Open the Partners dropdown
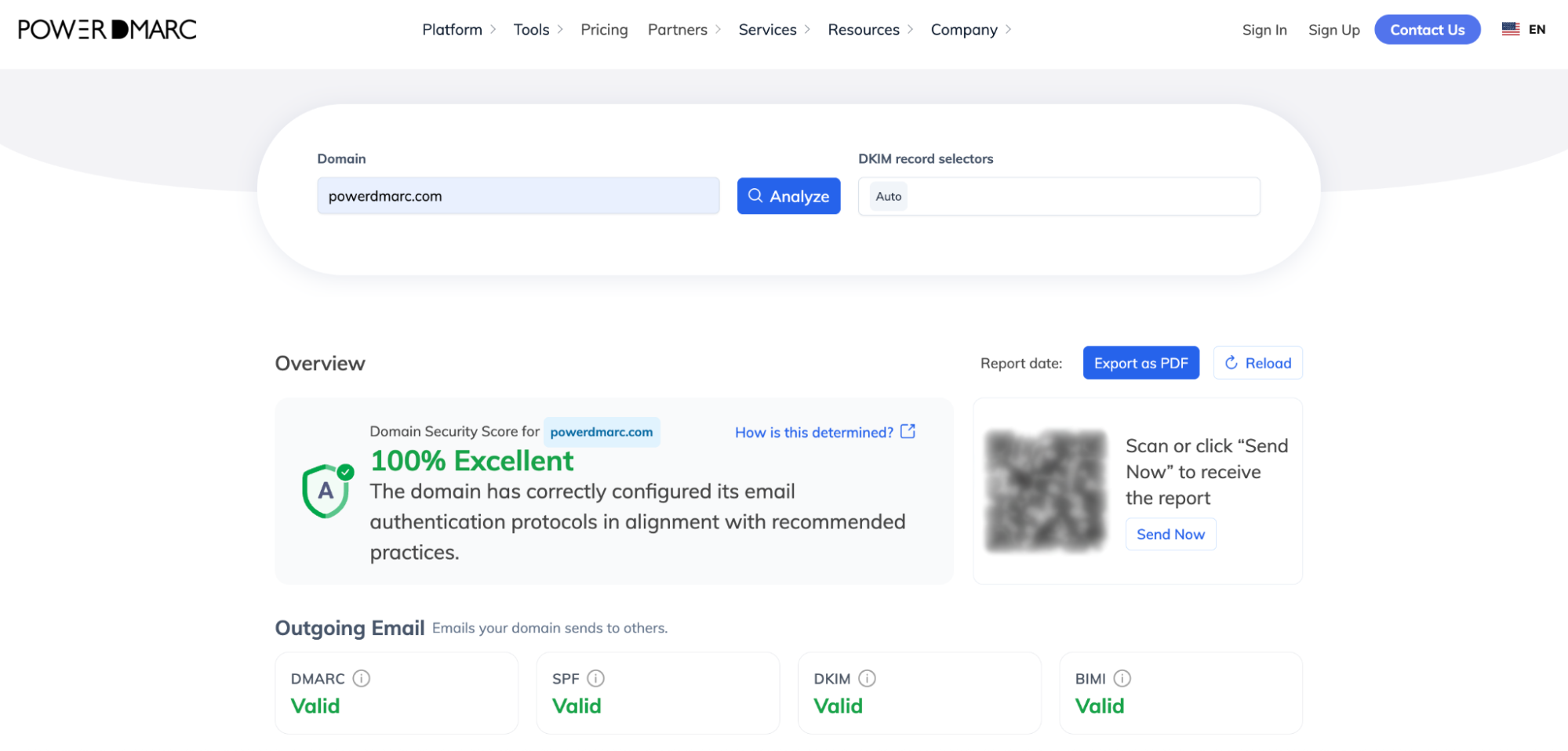This screenshot has height=751, width=1568. click(x=684, y=30)
